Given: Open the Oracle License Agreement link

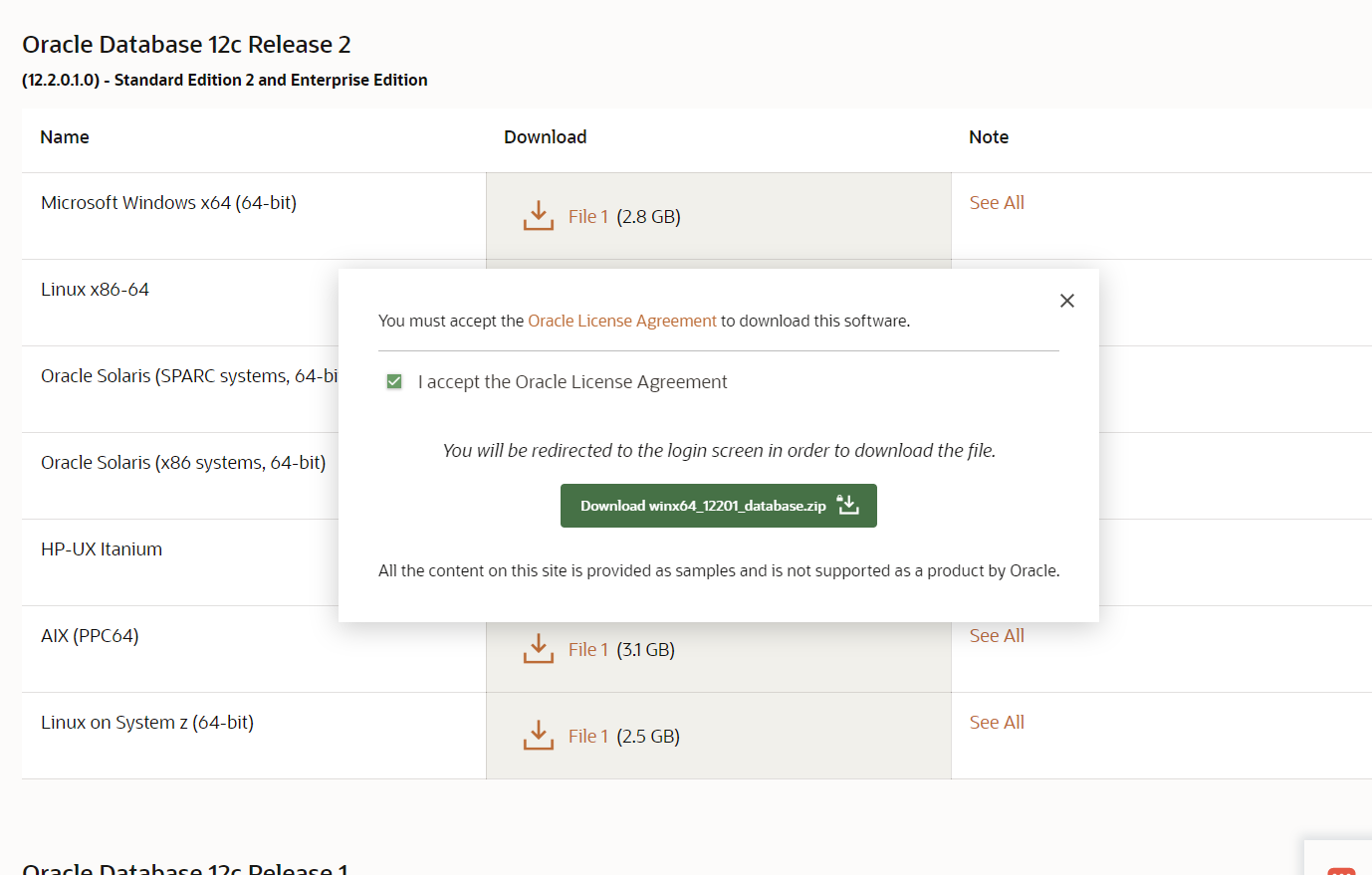Looking at the screenshot, I should click(622, 321).
